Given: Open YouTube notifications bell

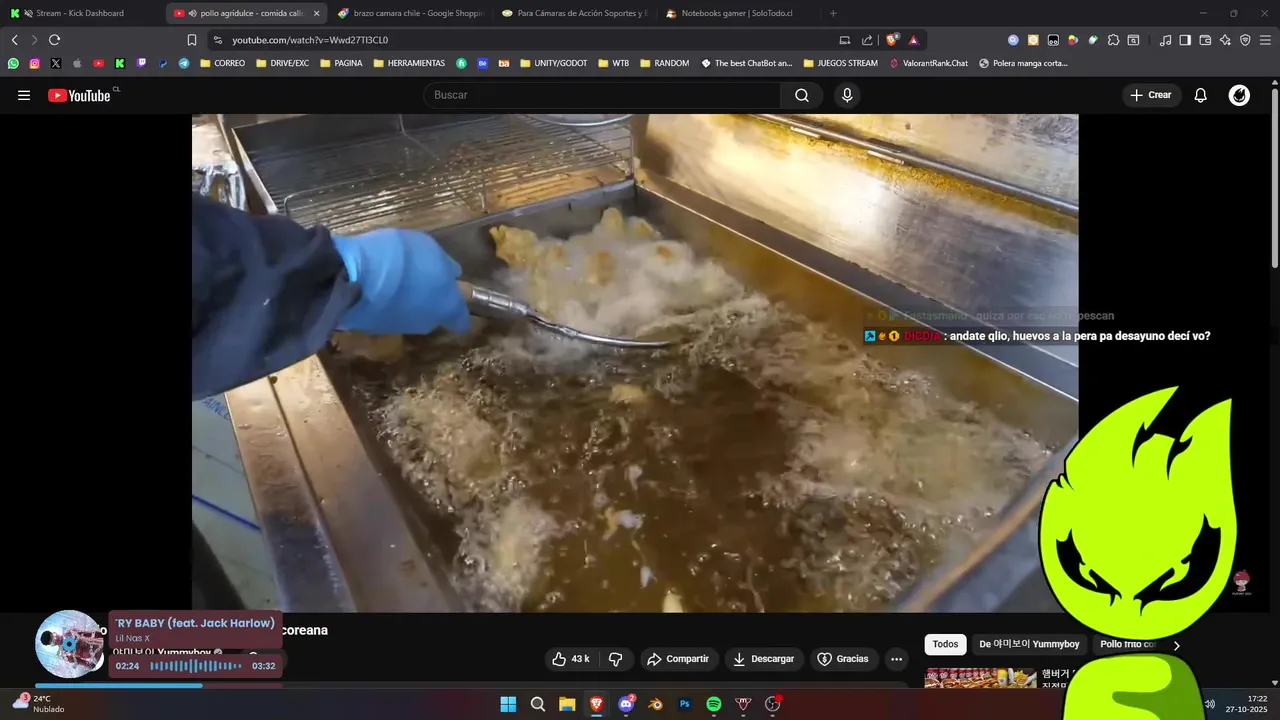Looking at the screenshot, I should (1201, 95).
